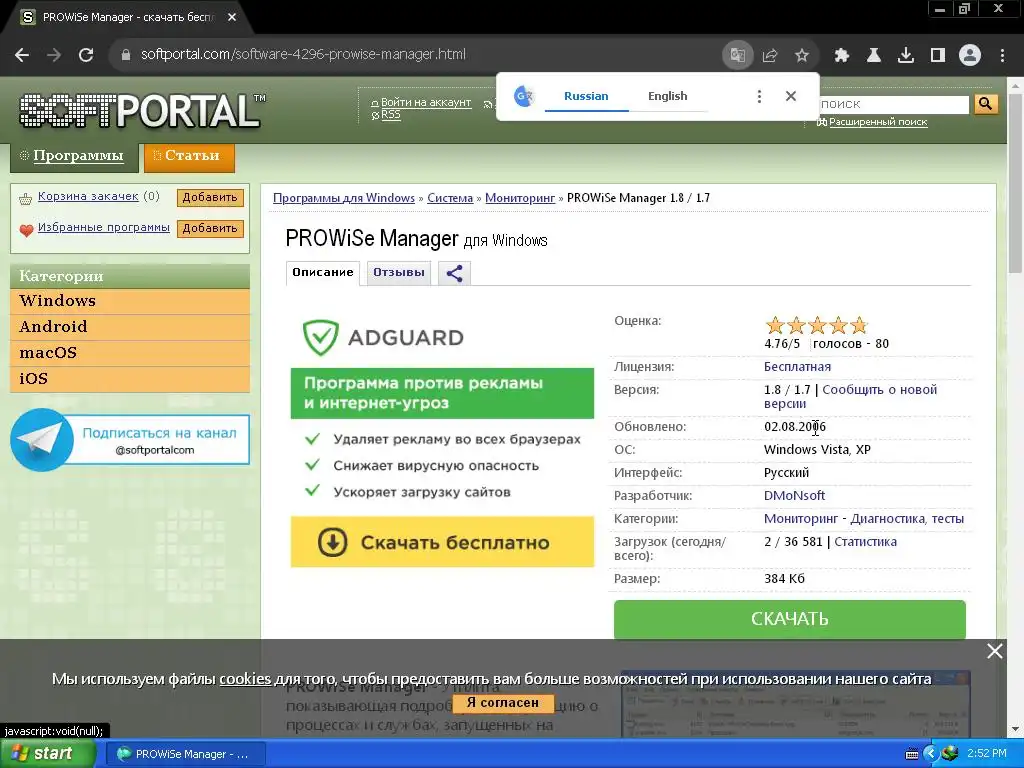The height and width of the screenshot is (768, 1024).
Task: Open Избранные программы link
Action: pos(104,227)
